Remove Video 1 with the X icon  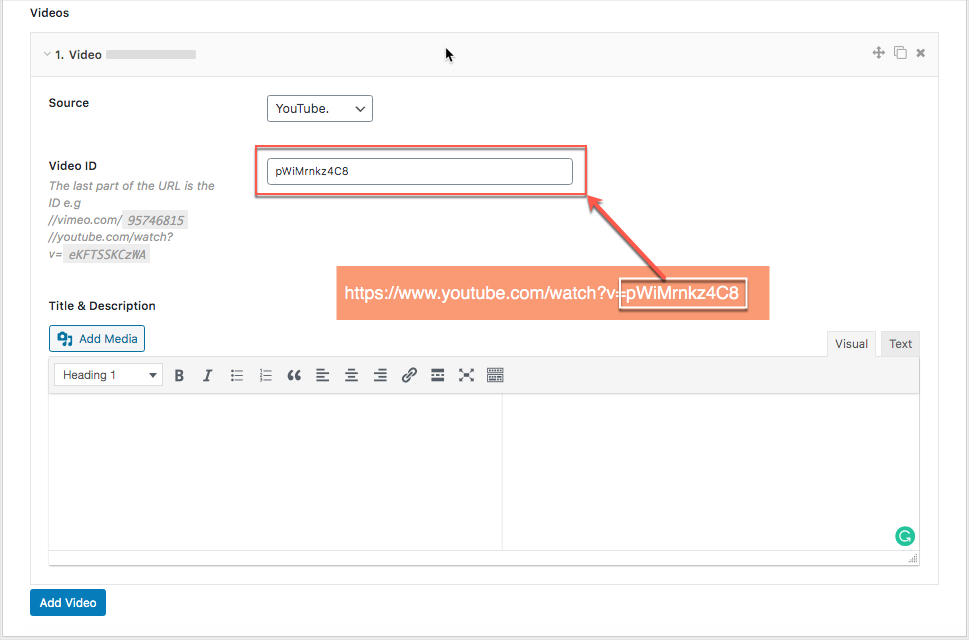pyautogui.click(x=920, y=53)
